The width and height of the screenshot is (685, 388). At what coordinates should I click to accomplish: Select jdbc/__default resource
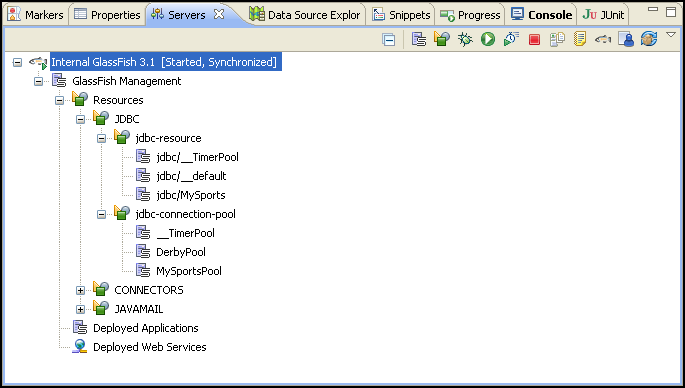(x=191, y=176)
